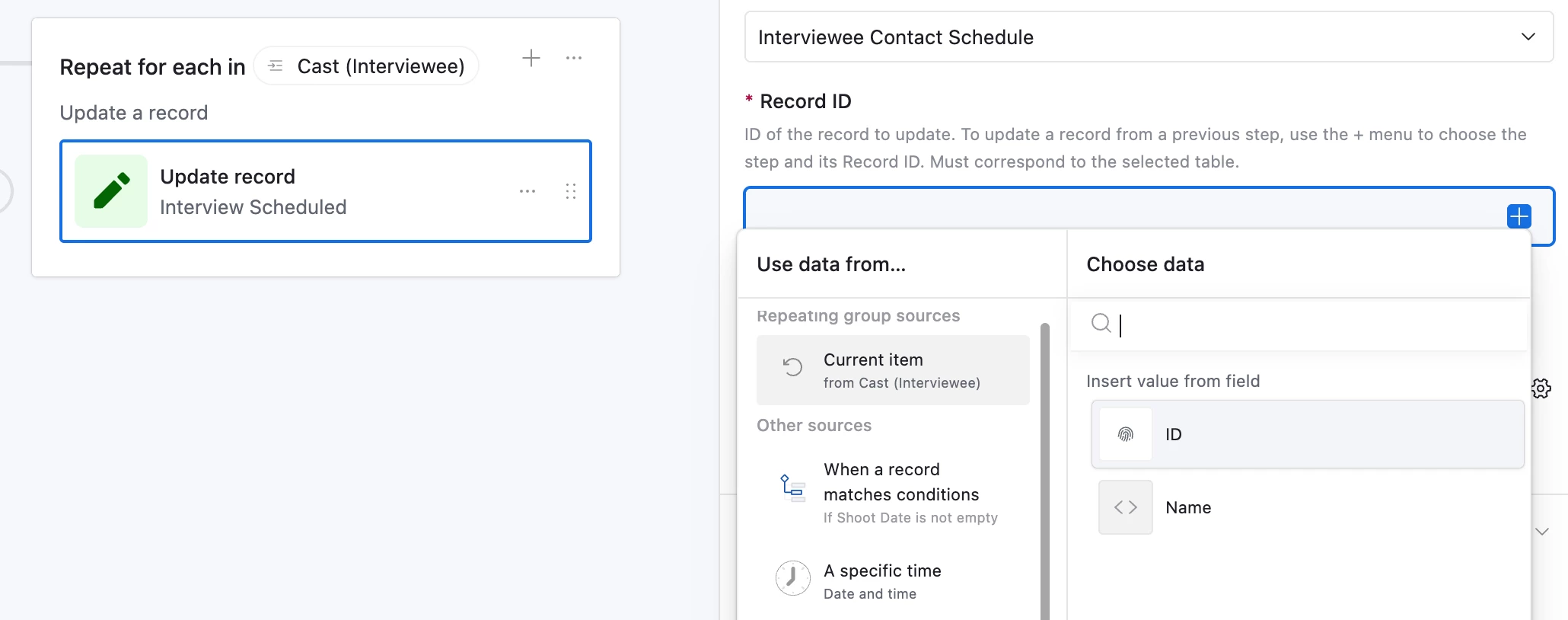Click the data sources list scrollbar
Screen dimensions: 1568x620
point(1045,472)
